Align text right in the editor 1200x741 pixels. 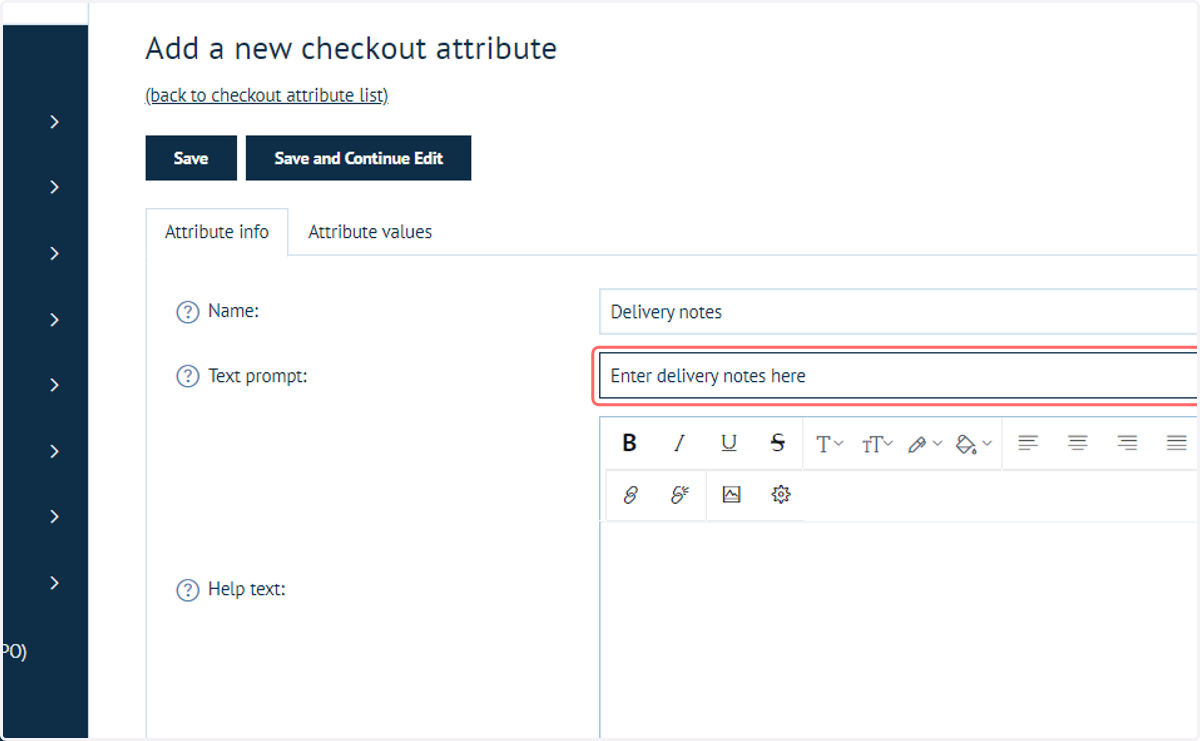point(1127,443)
